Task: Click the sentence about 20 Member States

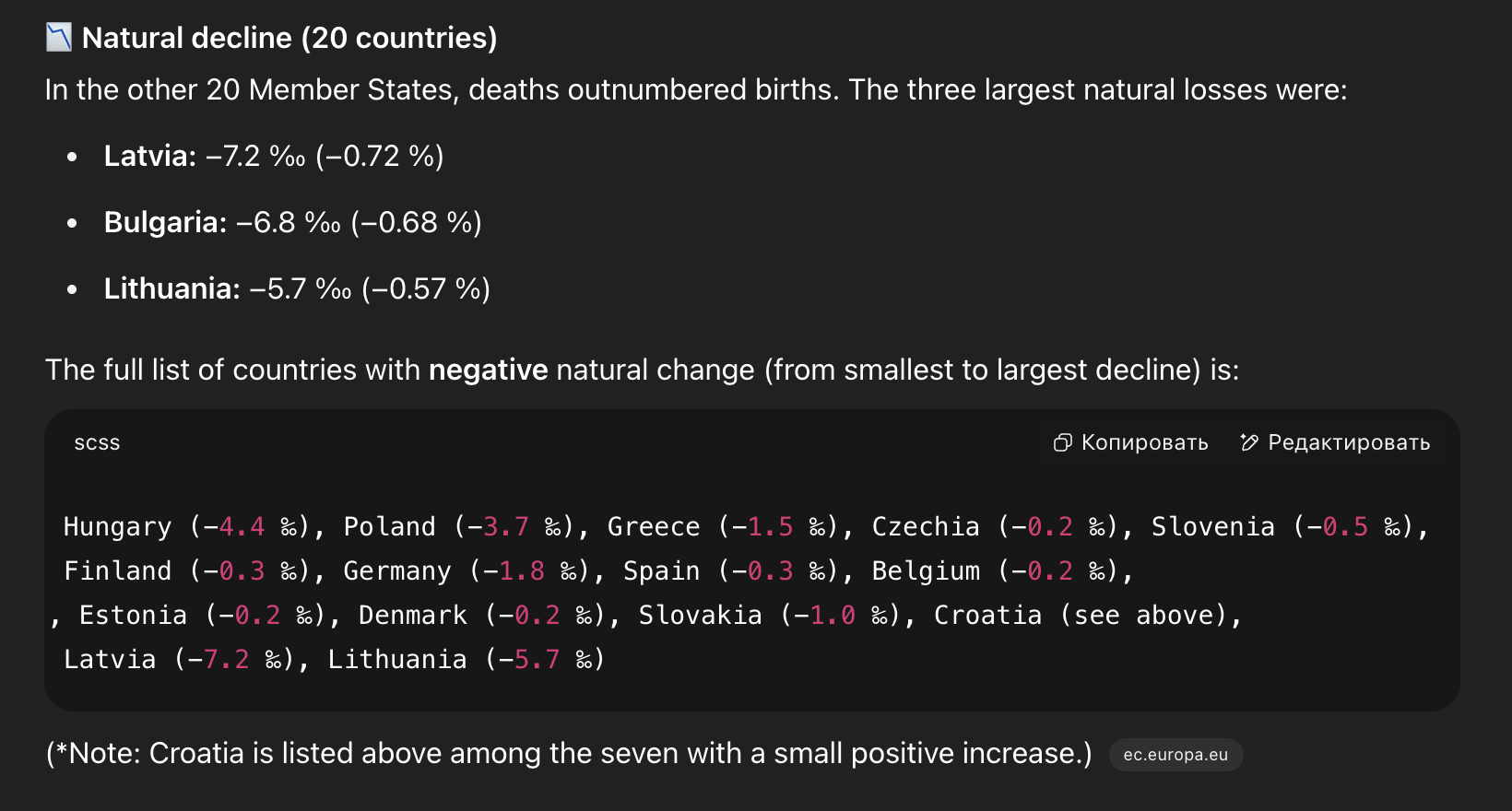Action: coord(696,89)
